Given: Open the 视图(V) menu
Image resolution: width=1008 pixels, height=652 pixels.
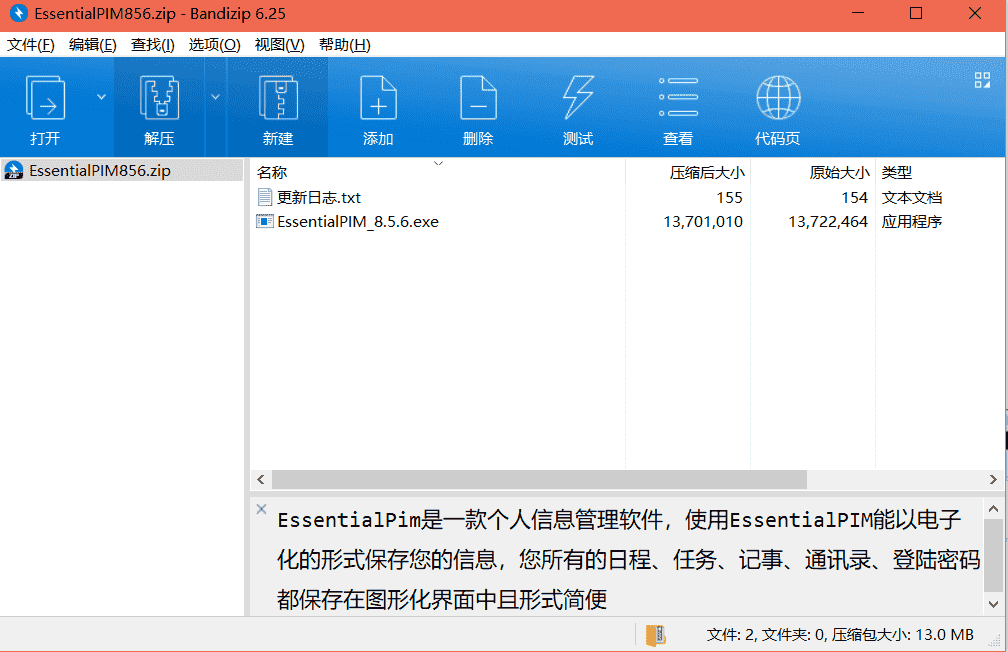Looking at the screenshot, I should point(279,45).
